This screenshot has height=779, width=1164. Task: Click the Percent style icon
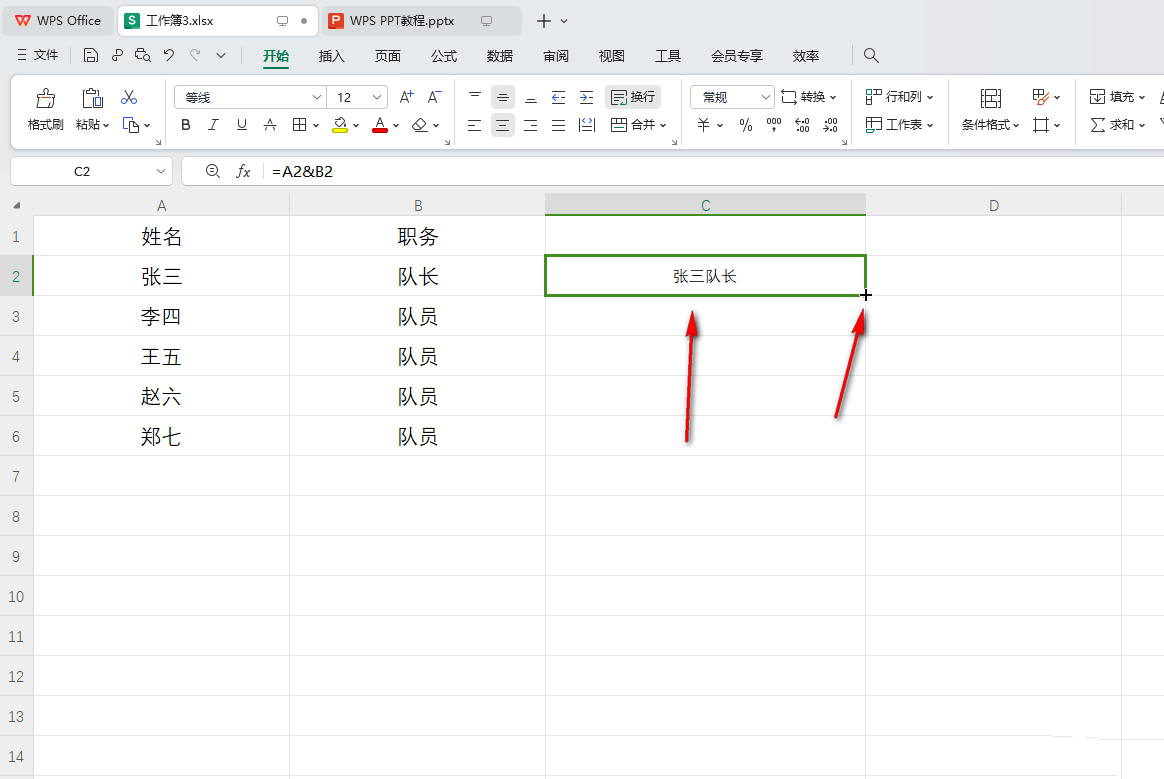point(746,125)
